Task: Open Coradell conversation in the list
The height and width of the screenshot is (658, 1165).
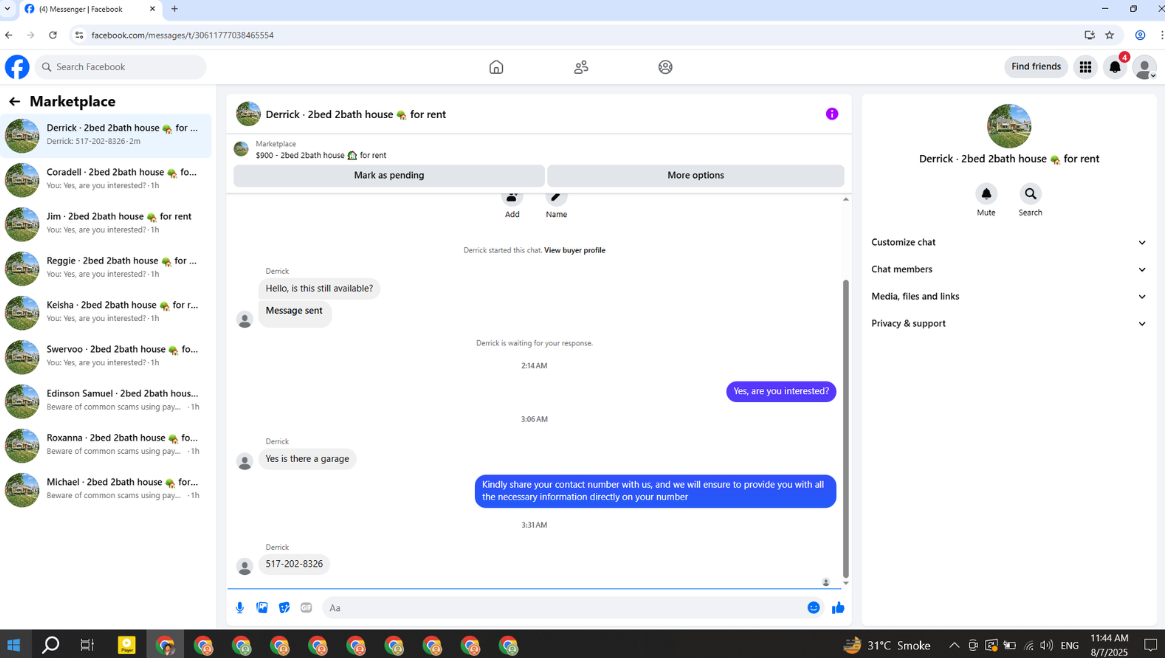Action: (106, 179)
